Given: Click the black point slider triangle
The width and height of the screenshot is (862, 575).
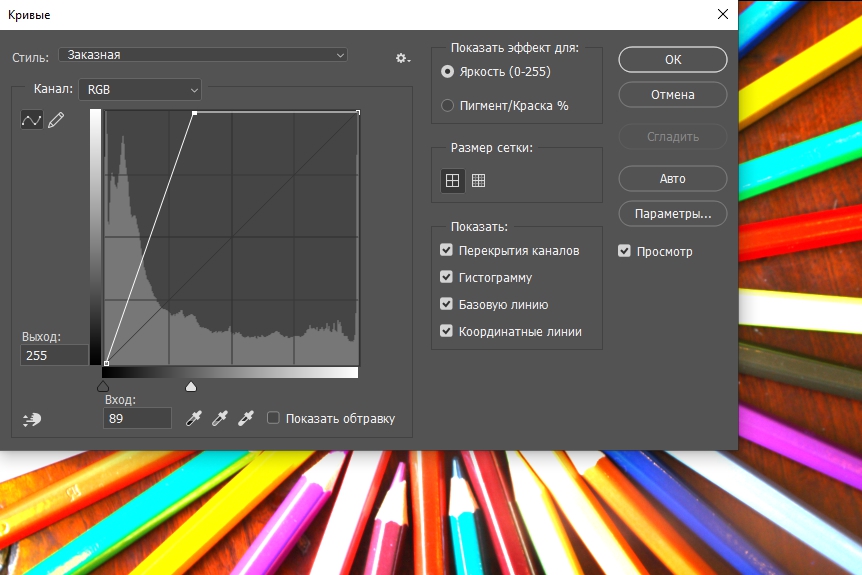Looking at the screenshot, I should tap(103, 386).
